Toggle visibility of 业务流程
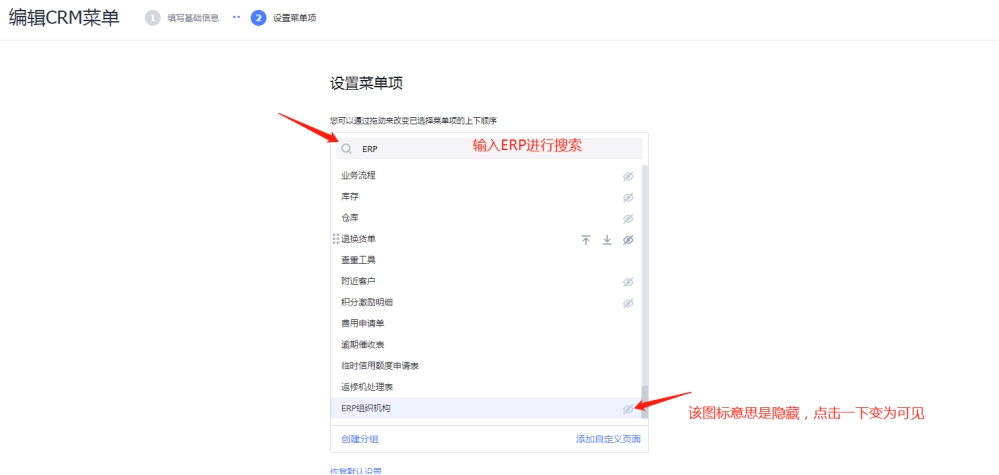Screen dimensions: 999x475 pyautogui.click(x=628, y=176)
